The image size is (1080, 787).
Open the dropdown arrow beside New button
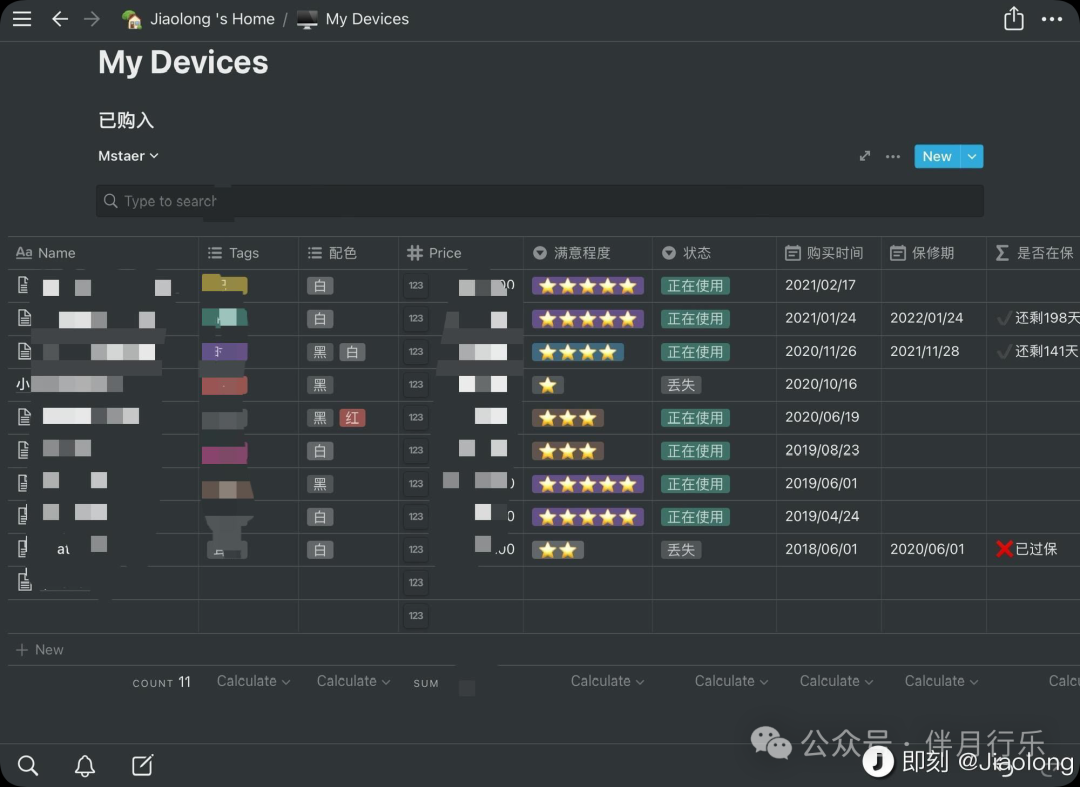pos(972,156)
